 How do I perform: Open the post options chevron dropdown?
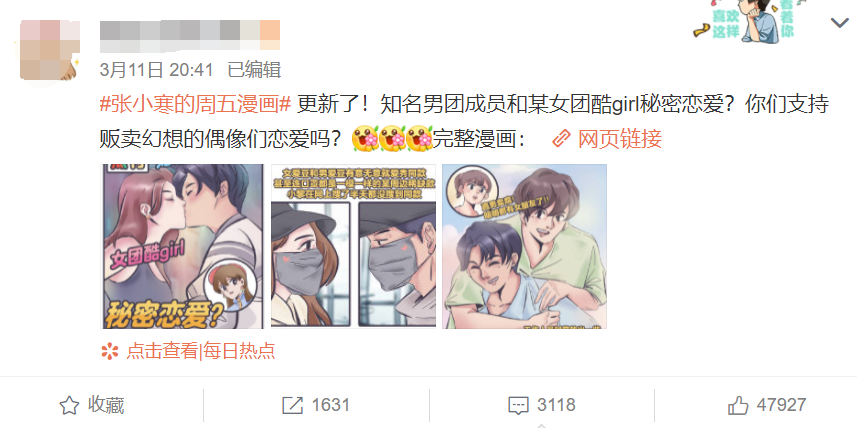pos(839,23)
